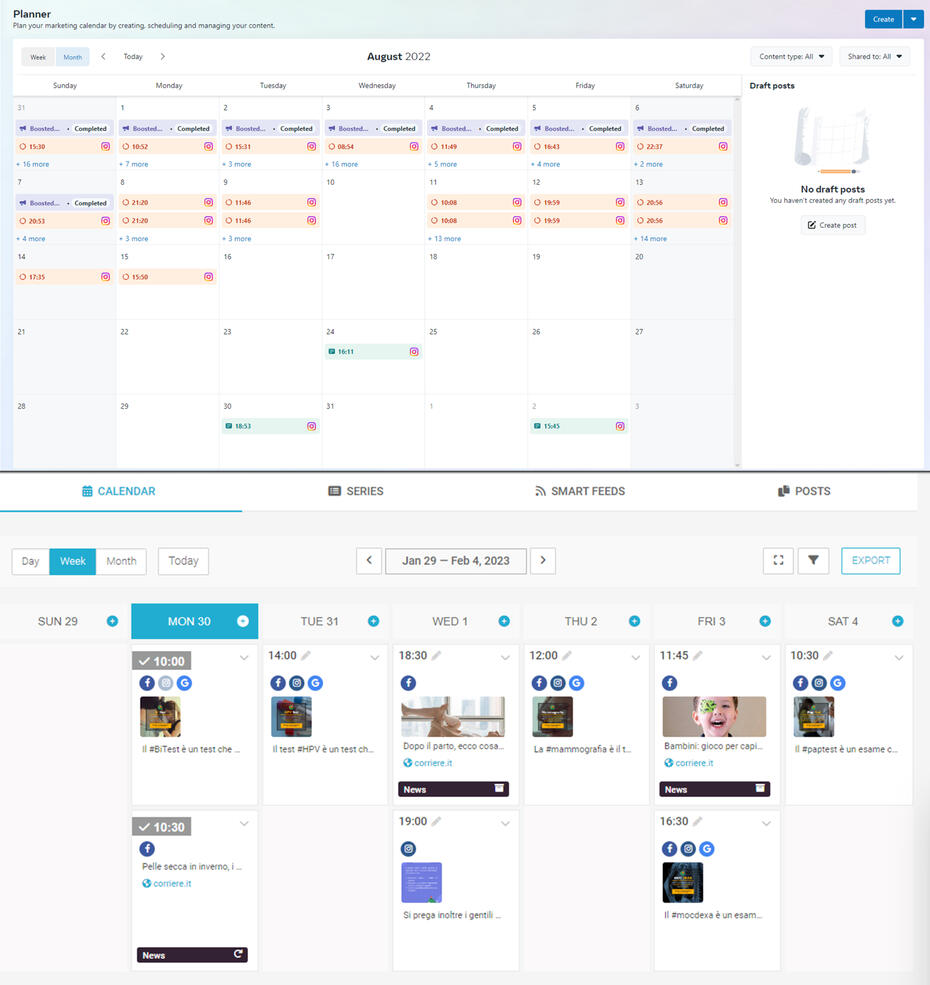The height and width of the screenshot is (985, 930).
Task: Switch lower calendar to Month view
Action: point(121,561)
